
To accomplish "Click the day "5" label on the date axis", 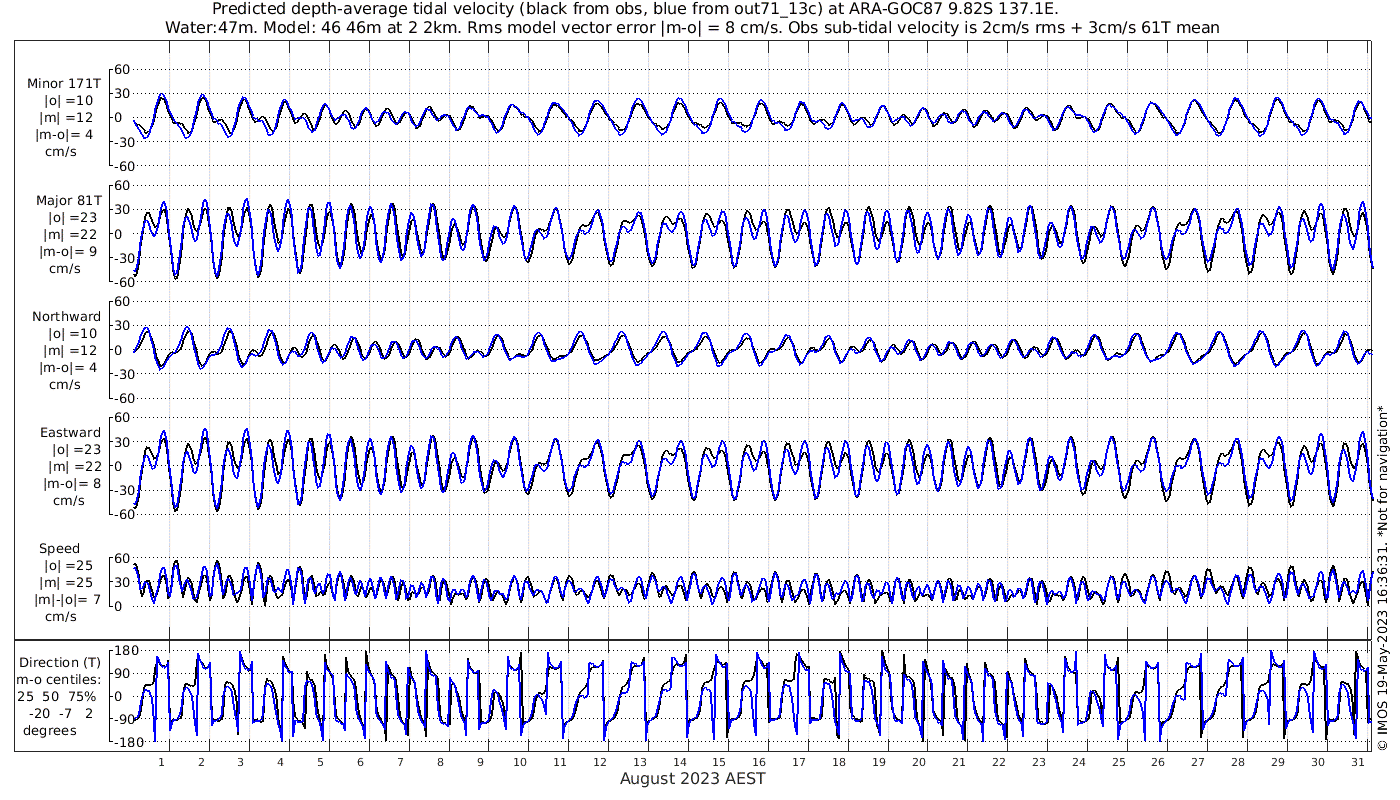I will pyautogui.click(x=320, y=762).
